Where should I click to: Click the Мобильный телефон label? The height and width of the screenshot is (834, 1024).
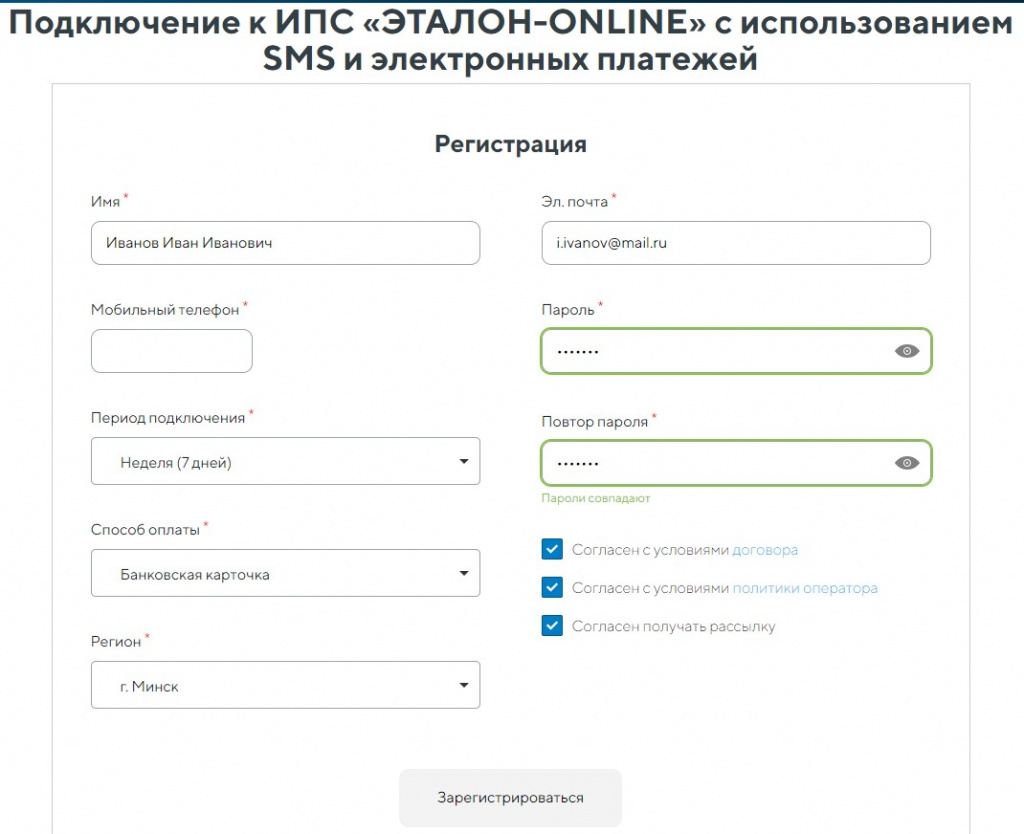tap(165, 310)
